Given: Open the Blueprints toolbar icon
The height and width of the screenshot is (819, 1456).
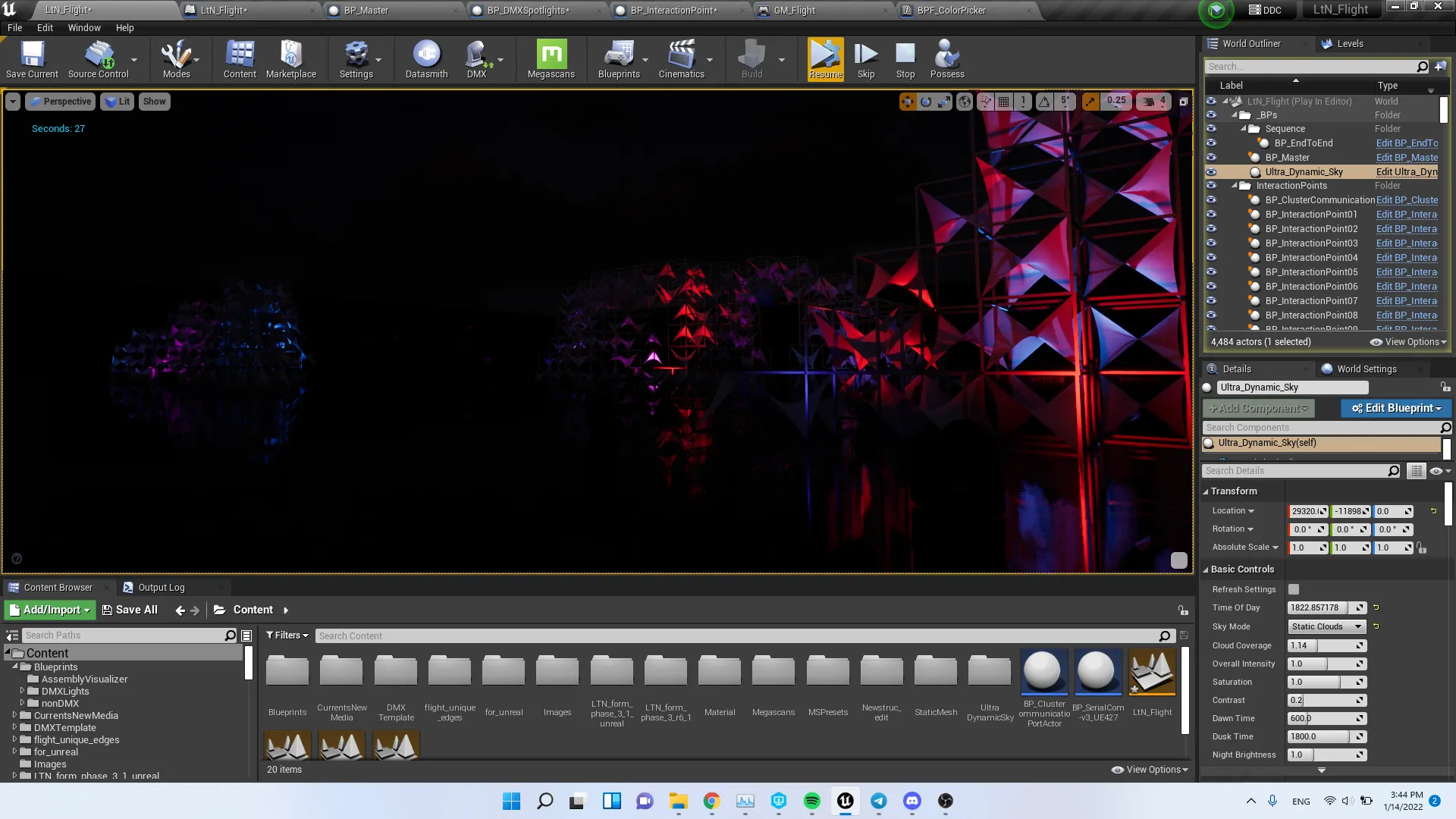Looking at the screenshot, I should coord(619,59).
